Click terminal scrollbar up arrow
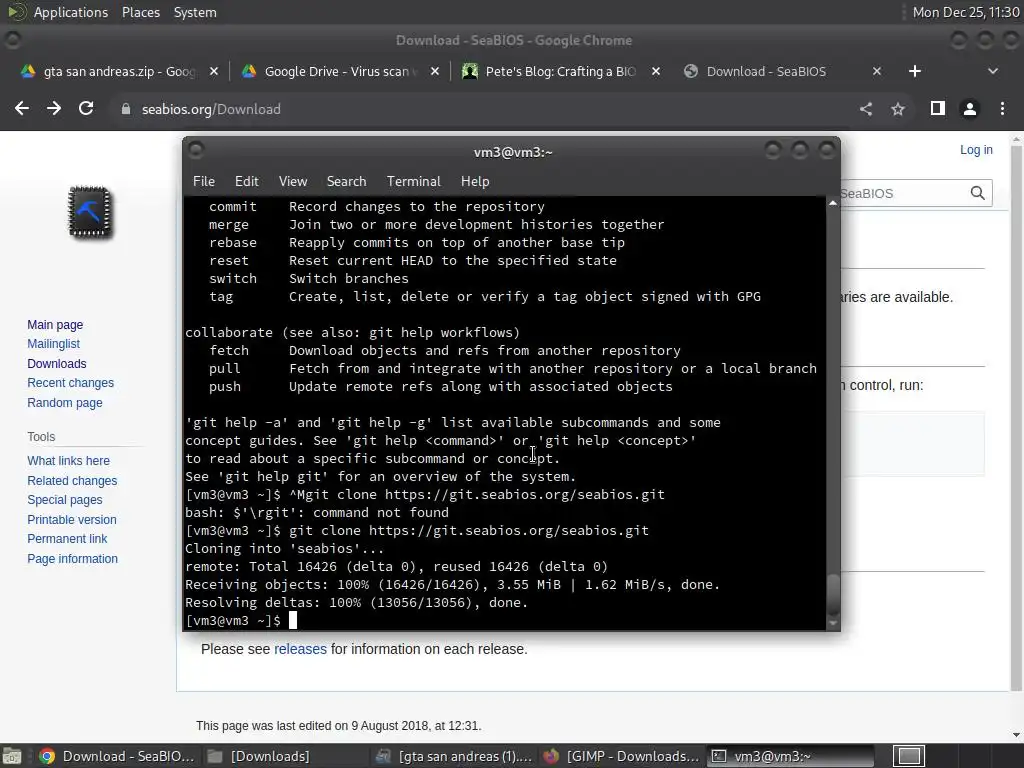Screen dimensions: 1024x768 833,203
